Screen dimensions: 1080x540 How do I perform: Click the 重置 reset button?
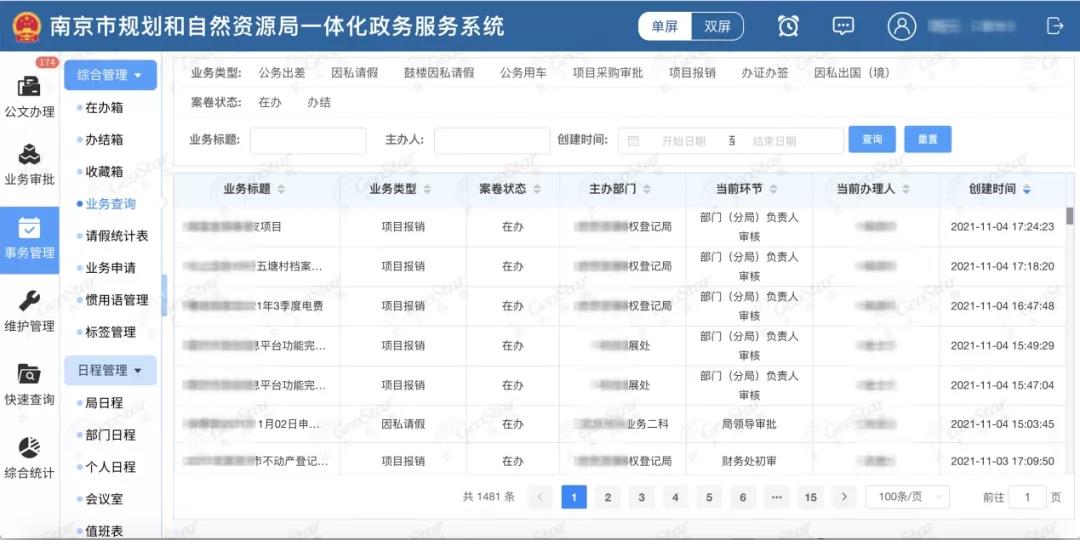pos(927,140)
